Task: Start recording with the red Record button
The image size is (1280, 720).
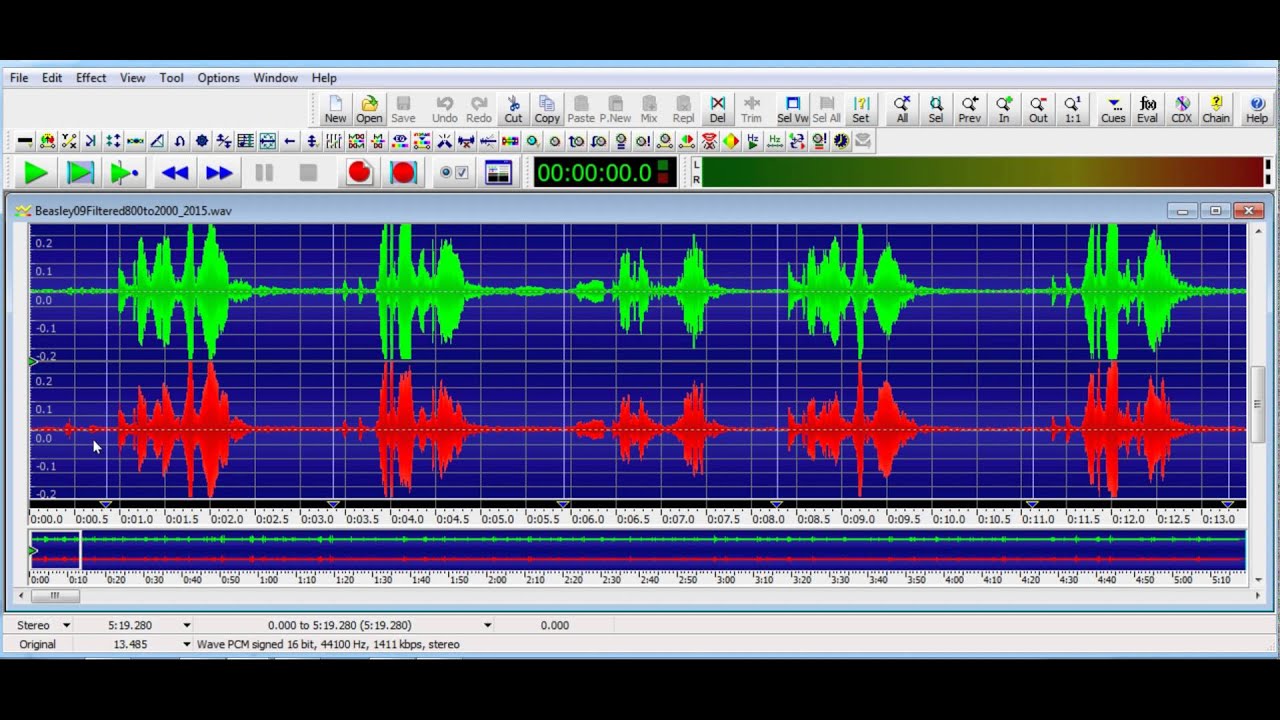Action: coord(359,173)
